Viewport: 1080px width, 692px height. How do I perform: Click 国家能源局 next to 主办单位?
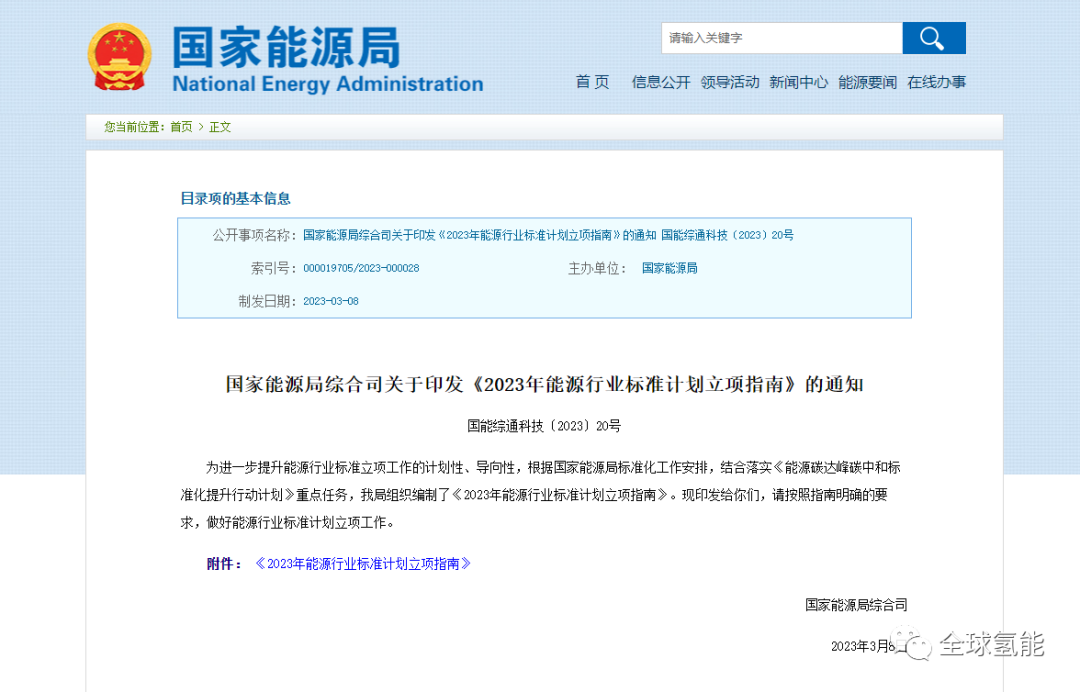pos(669,268)
